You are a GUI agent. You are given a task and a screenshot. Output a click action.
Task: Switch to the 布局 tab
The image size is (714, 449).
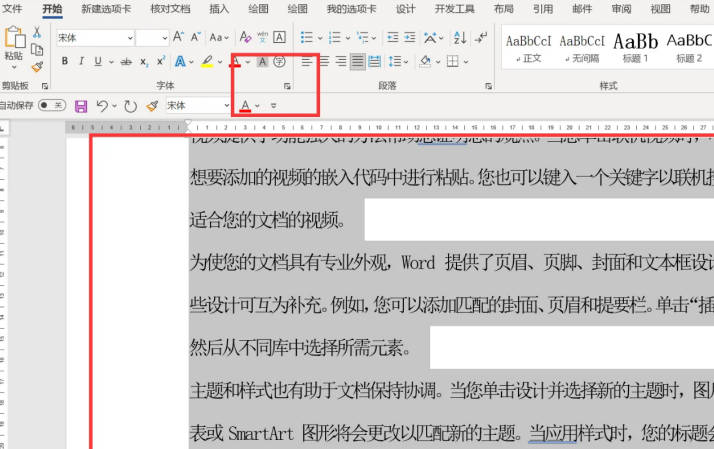click(x=504, y=9)
